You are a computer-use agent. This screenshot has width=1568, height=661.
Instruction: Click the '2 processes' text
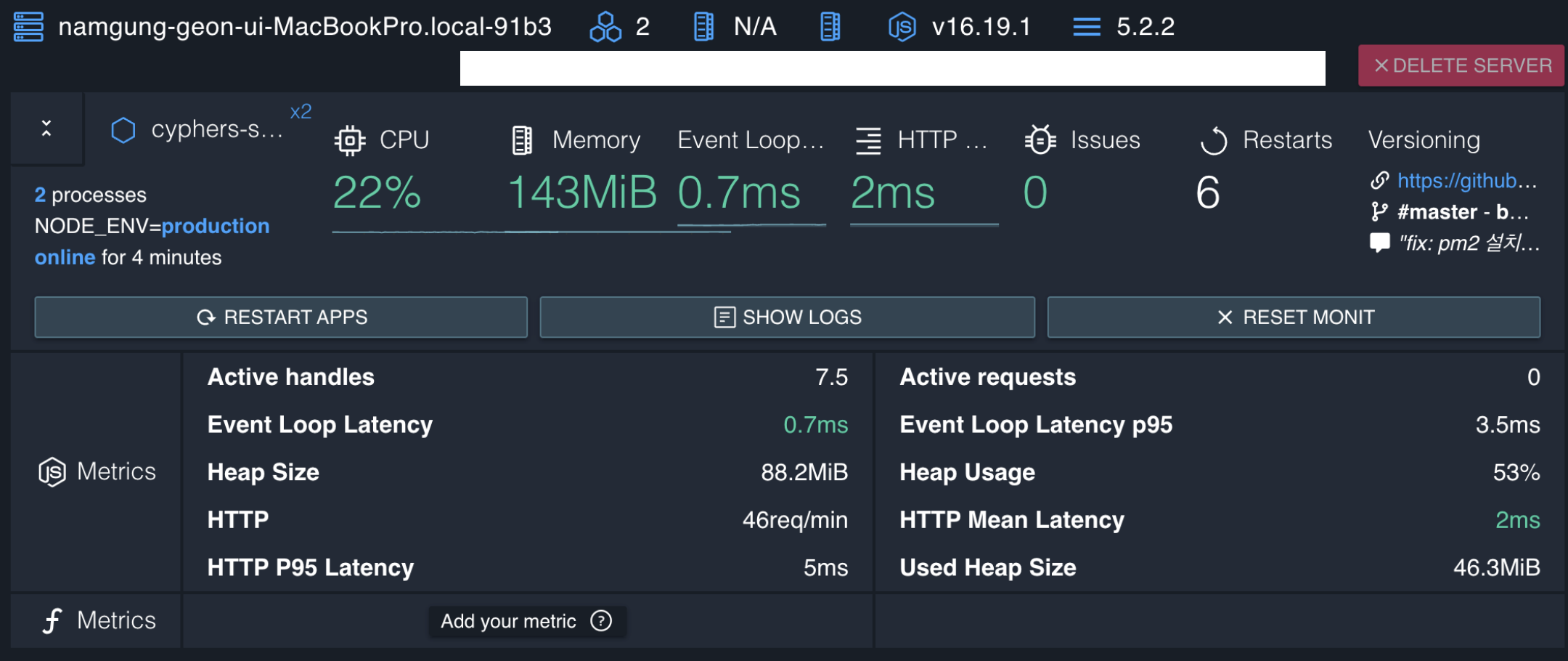(91, 195)
